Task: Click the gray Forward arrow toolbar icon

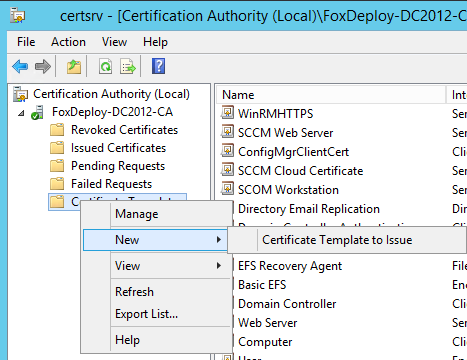Action: [43, 67]
